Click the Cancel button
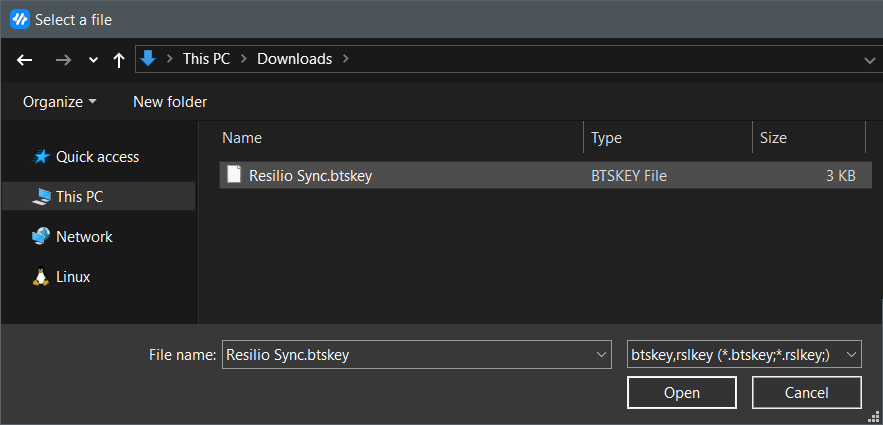This screenshot has width=883, height=425. click(x=806, y=392)
